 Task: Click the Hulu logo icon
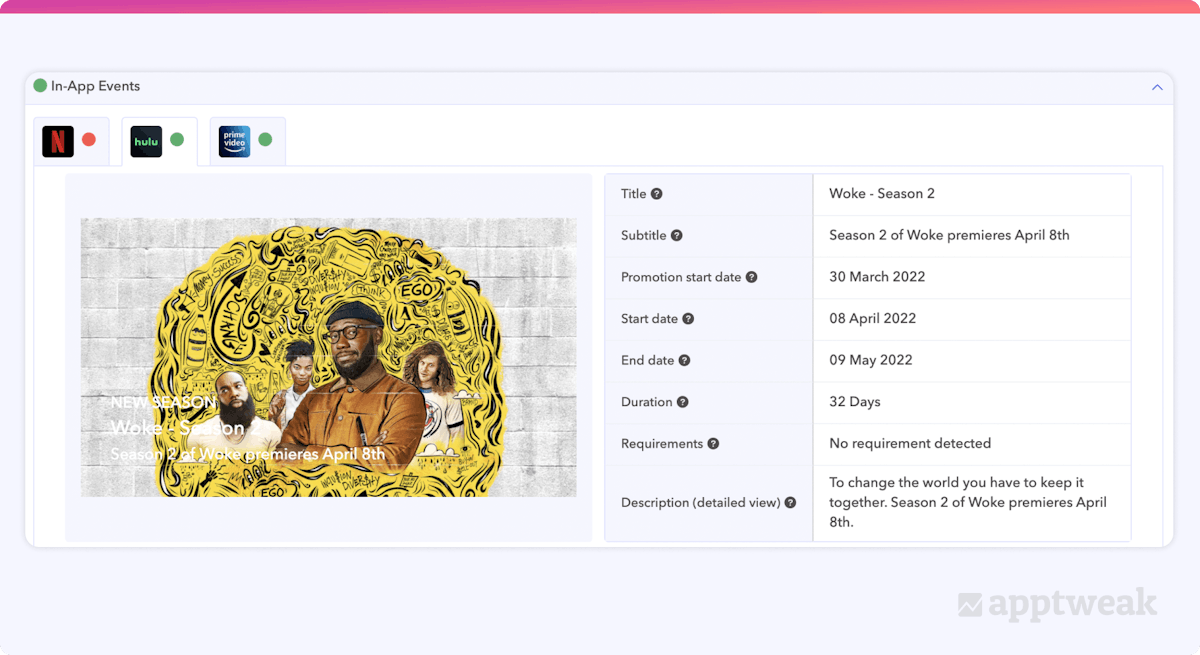(x=146, y=141)
